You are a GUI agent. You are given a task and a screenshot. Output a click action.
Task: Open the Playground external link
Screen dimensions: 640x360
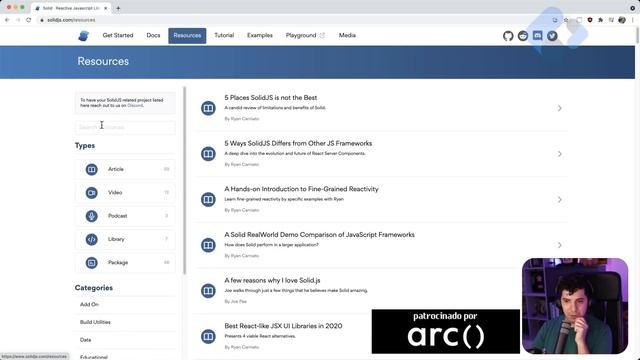click(305, 36)
